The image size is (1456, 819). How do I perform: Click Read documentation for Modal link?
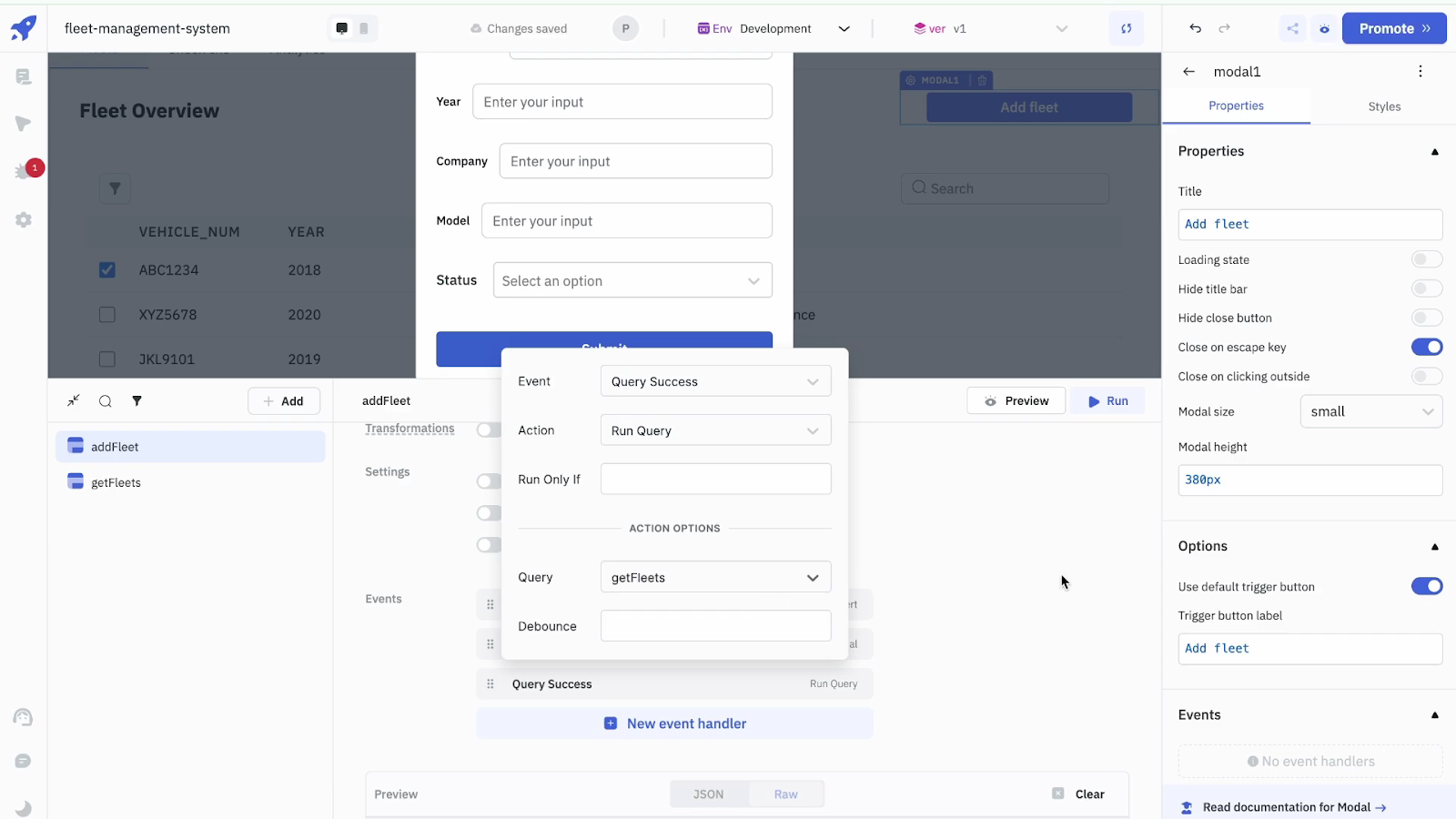pyautogui.click(x=1286, y=807)
